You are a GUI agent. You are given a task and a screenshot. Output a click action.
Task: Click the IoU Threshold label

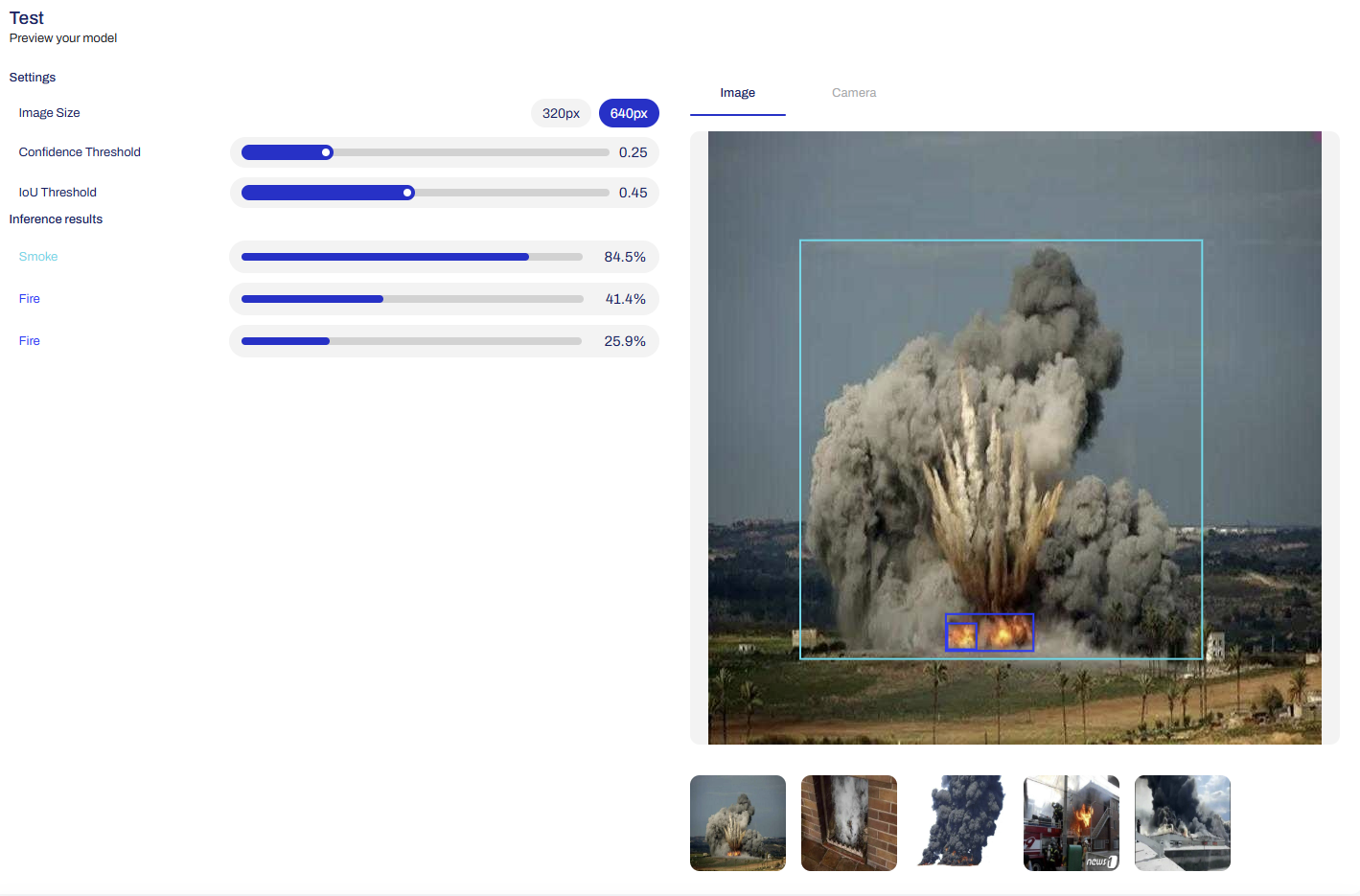tap(58, 193)
